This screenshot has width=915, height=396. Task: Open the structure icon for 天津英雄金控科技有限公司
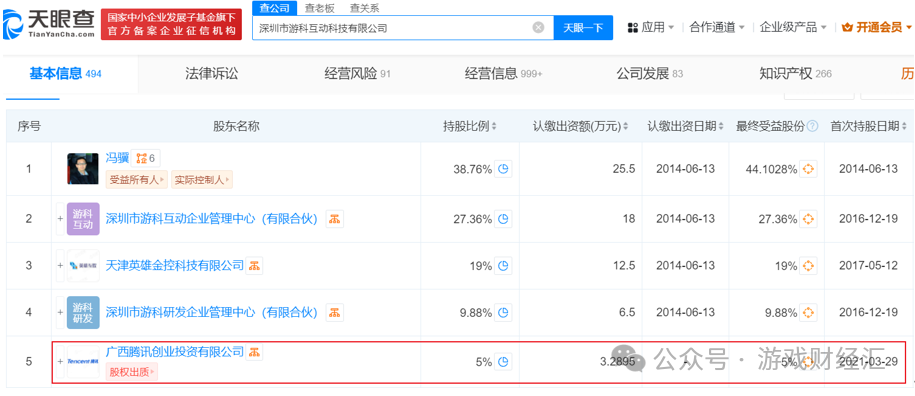click(254, 265)
